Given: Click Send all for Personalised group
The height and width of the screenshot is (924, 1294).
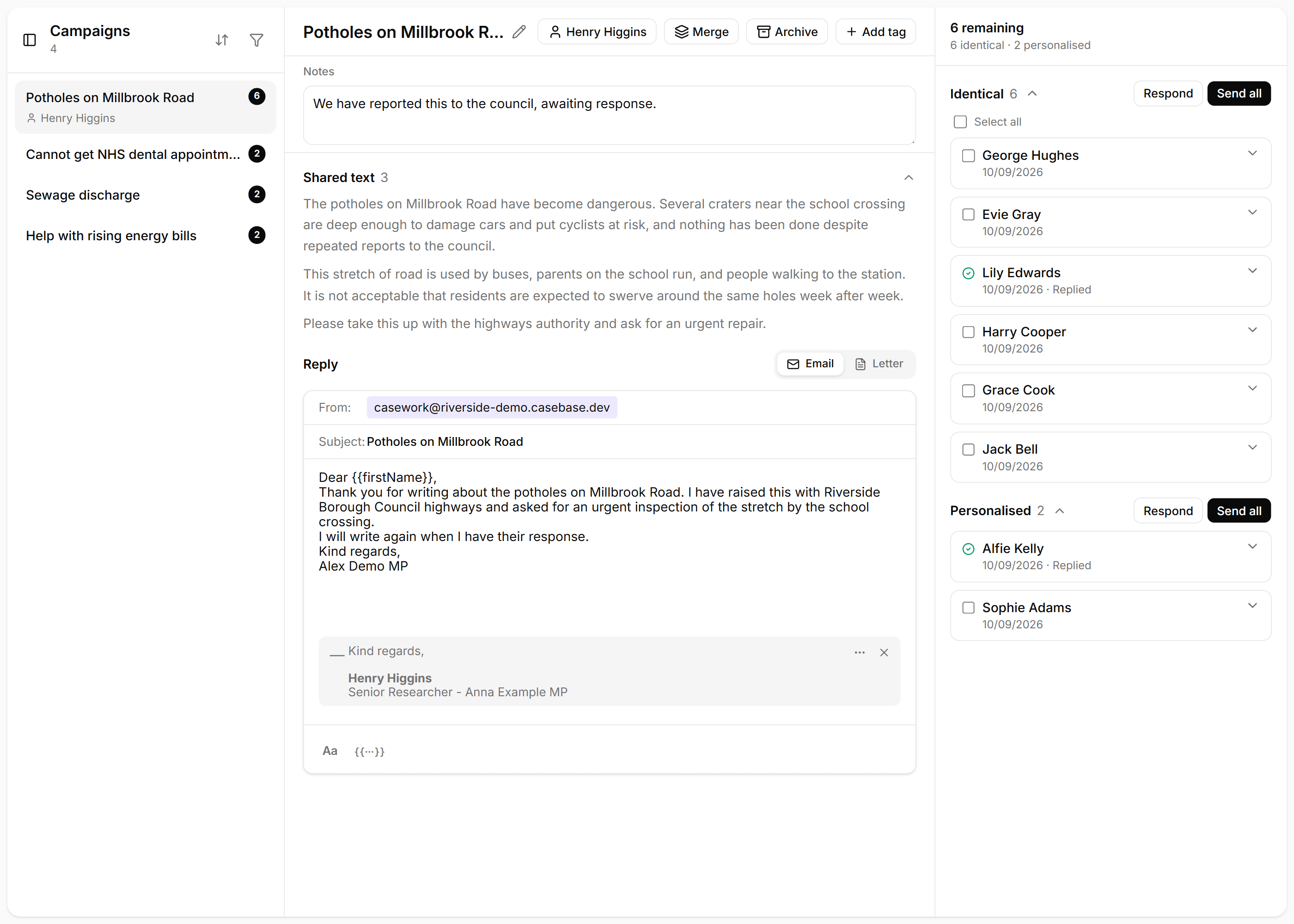Looking at the screenshot, I should click(1239, 511).
